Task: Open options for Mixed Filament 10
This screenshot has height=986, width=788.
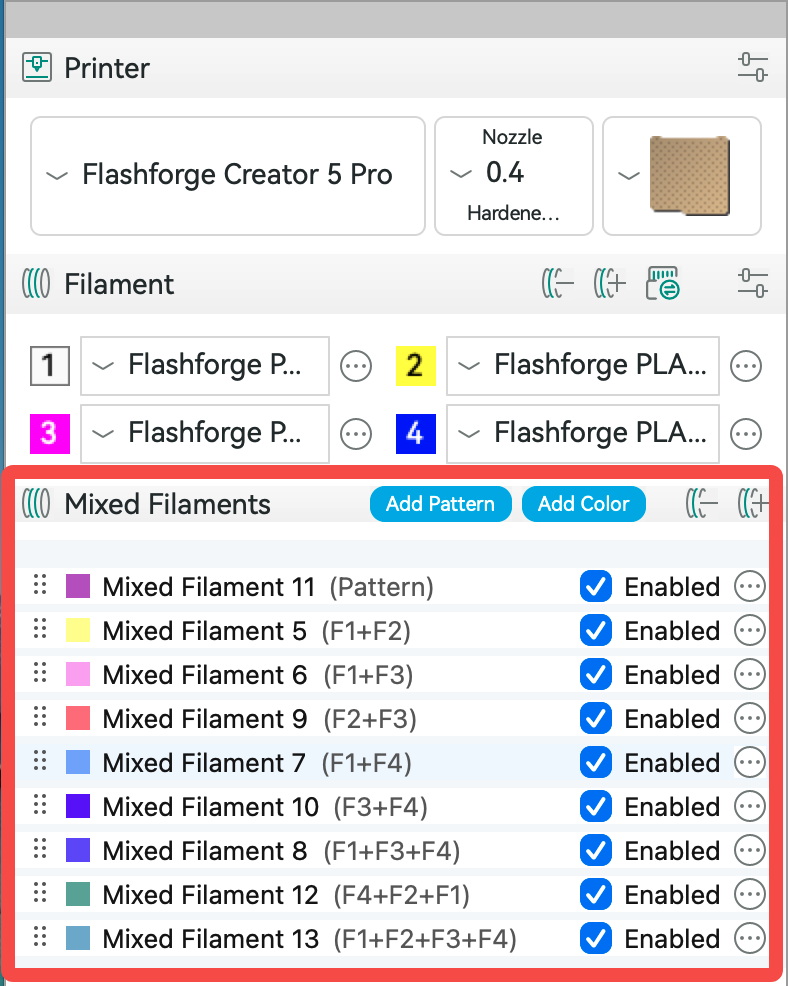Action: coord(750,807)
